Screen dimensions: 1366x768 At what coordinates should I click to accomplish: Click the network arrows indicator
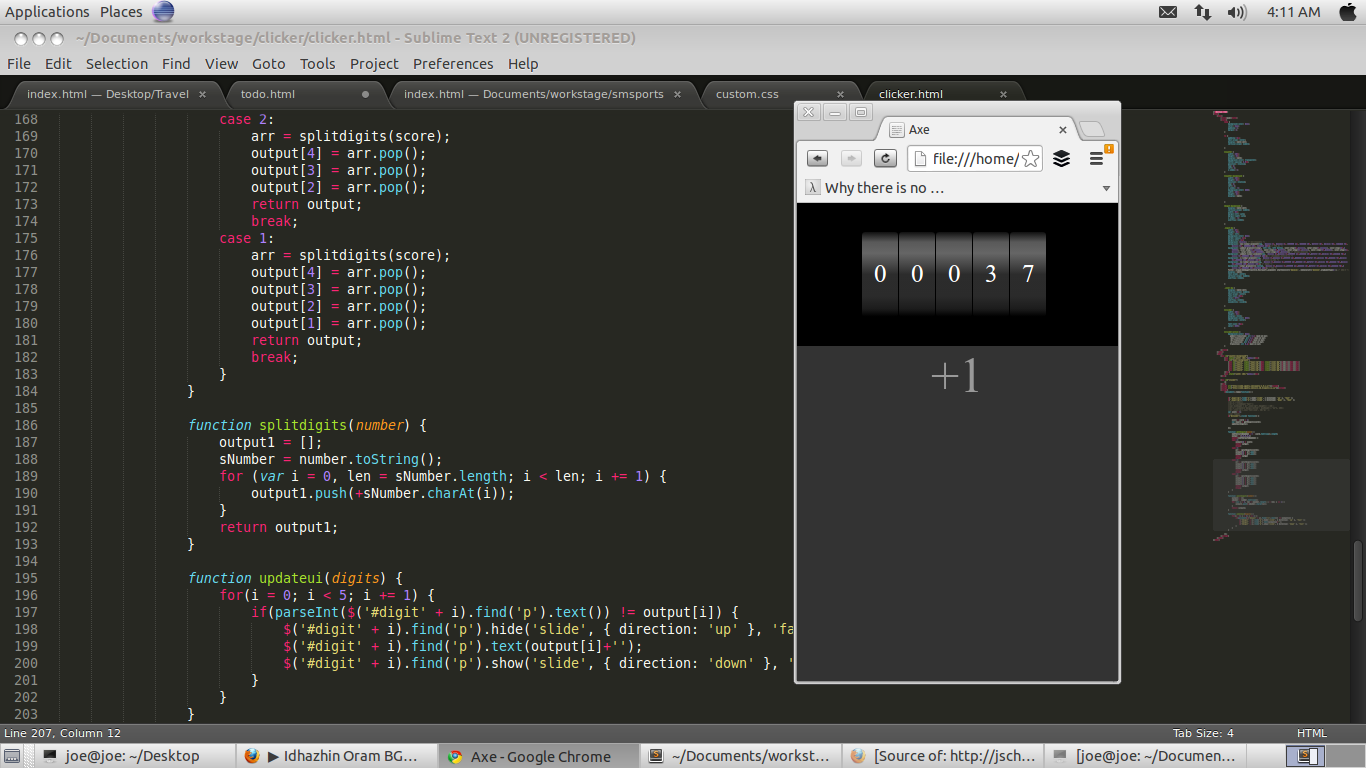[x=1203, y=12]
